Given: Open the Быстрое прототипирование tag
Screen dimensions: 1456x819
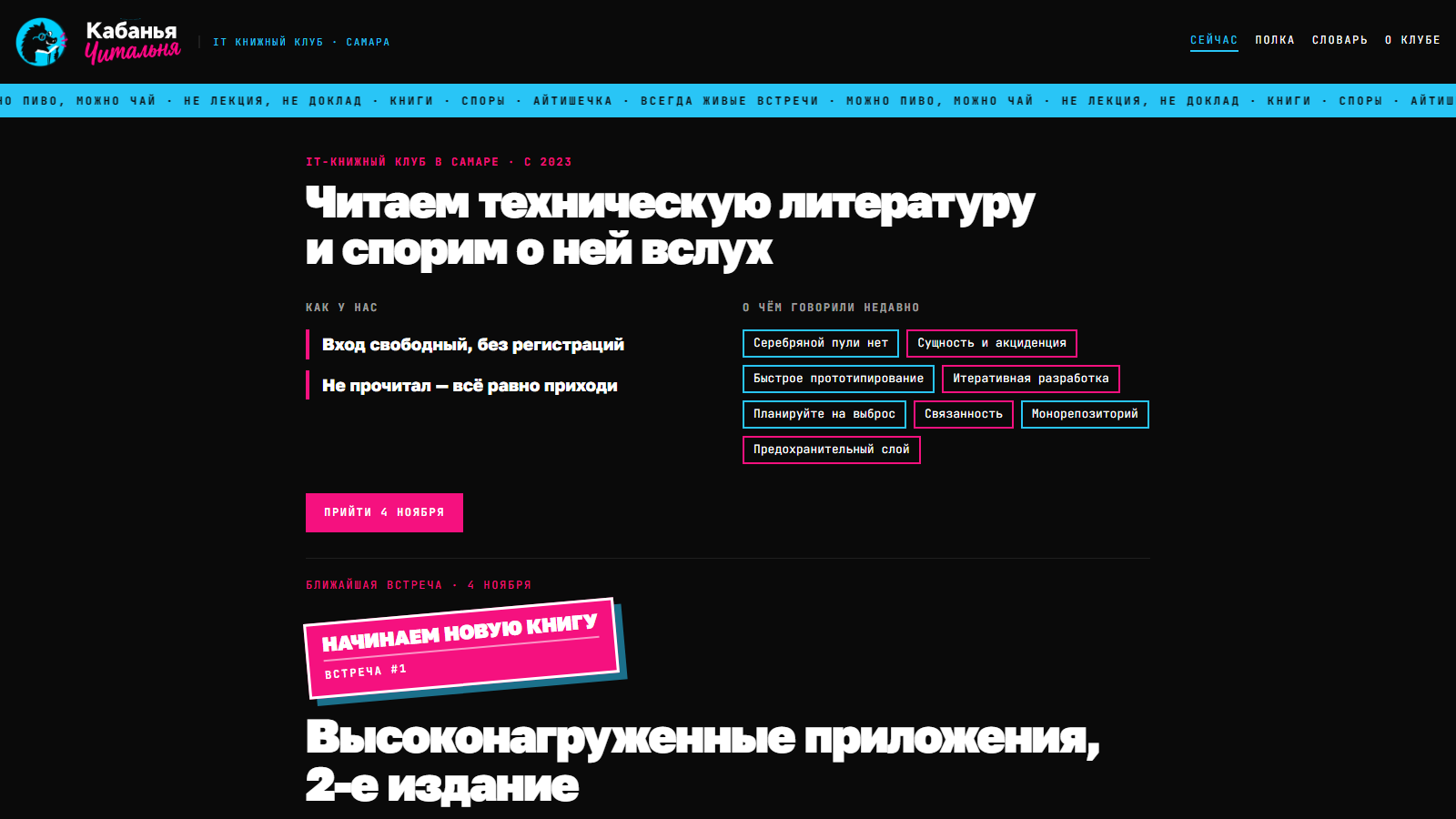Looking at the screenshot, I should tap(838, 379).
